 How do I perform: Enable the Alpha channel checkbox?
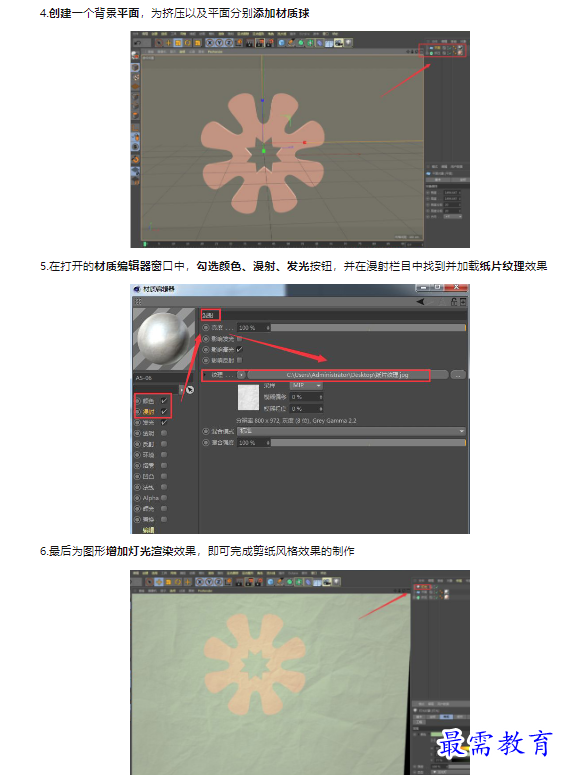[x=164, y=498]
